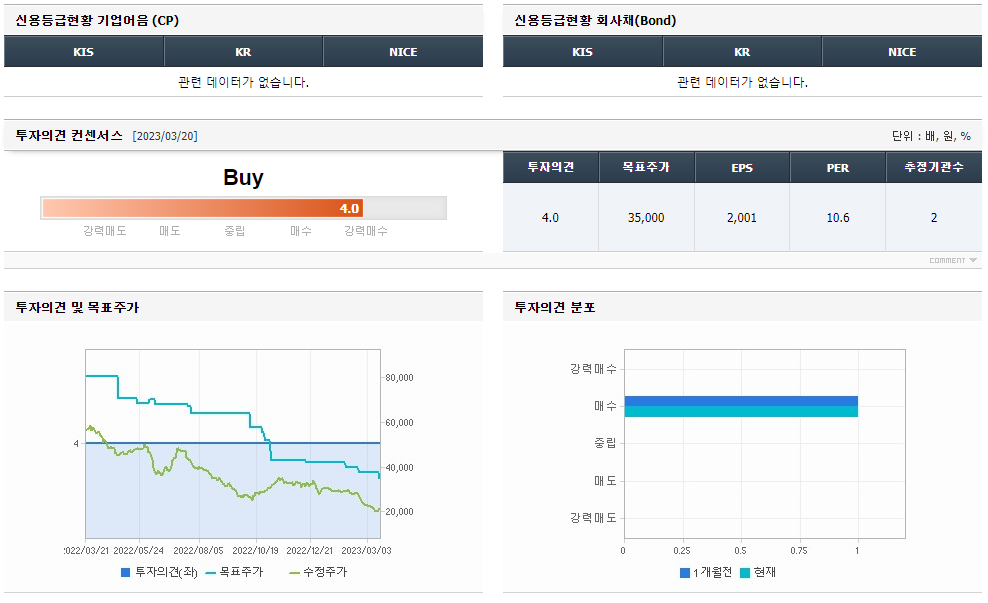The width and height of the screenshot is (988, 603).
Task: Click the target price value 35,000
Action: pyautogui.click(x=646, y=216)
